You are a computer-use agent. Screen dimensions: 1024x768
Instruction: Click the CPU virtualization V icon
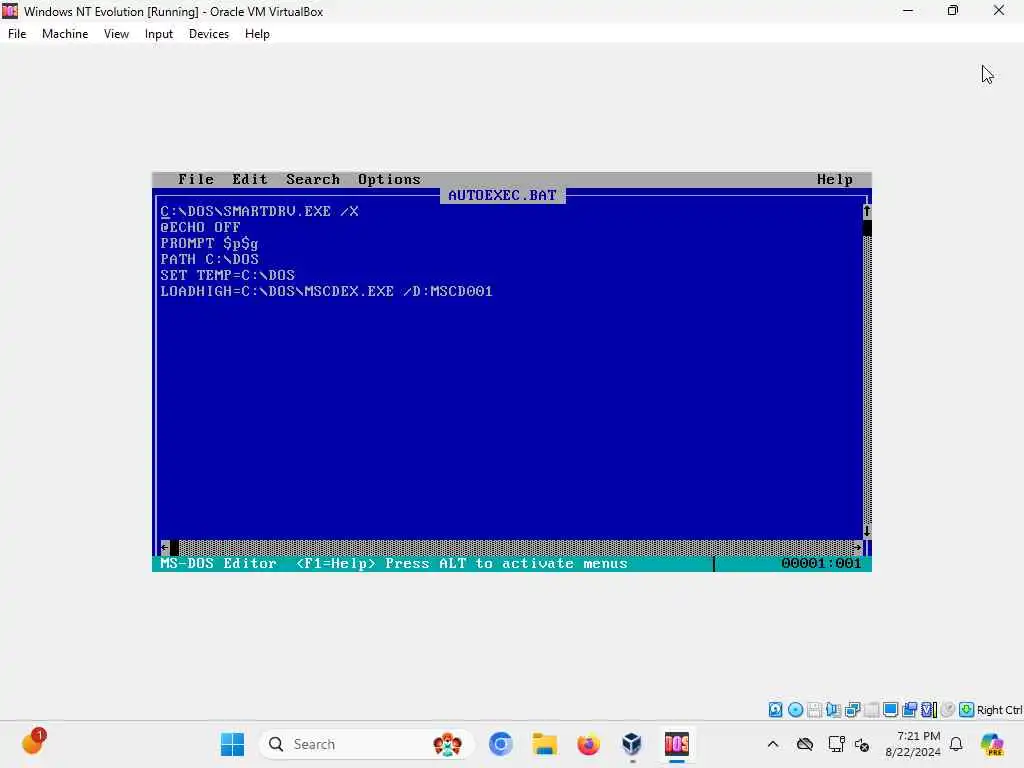[x=929, y=710]
